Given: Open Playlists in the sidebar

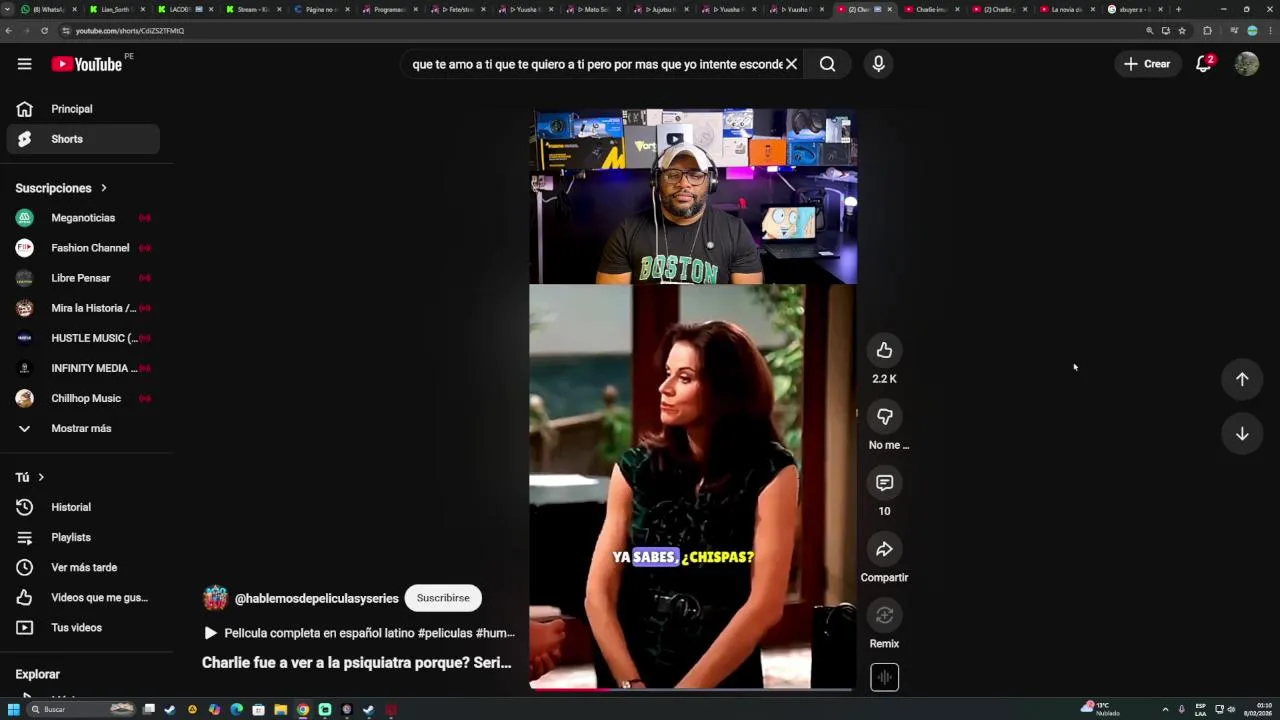Looking at the screenshot, I should 83,537.
